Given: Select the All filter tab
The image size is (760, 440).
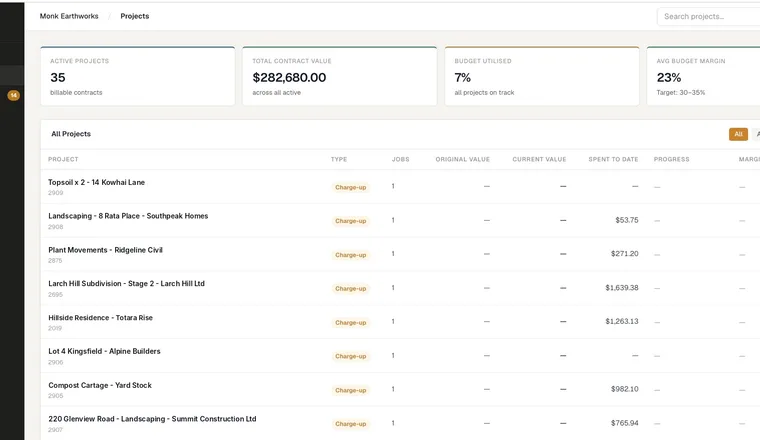Looking at the screenshot, I should pos(738,134).
